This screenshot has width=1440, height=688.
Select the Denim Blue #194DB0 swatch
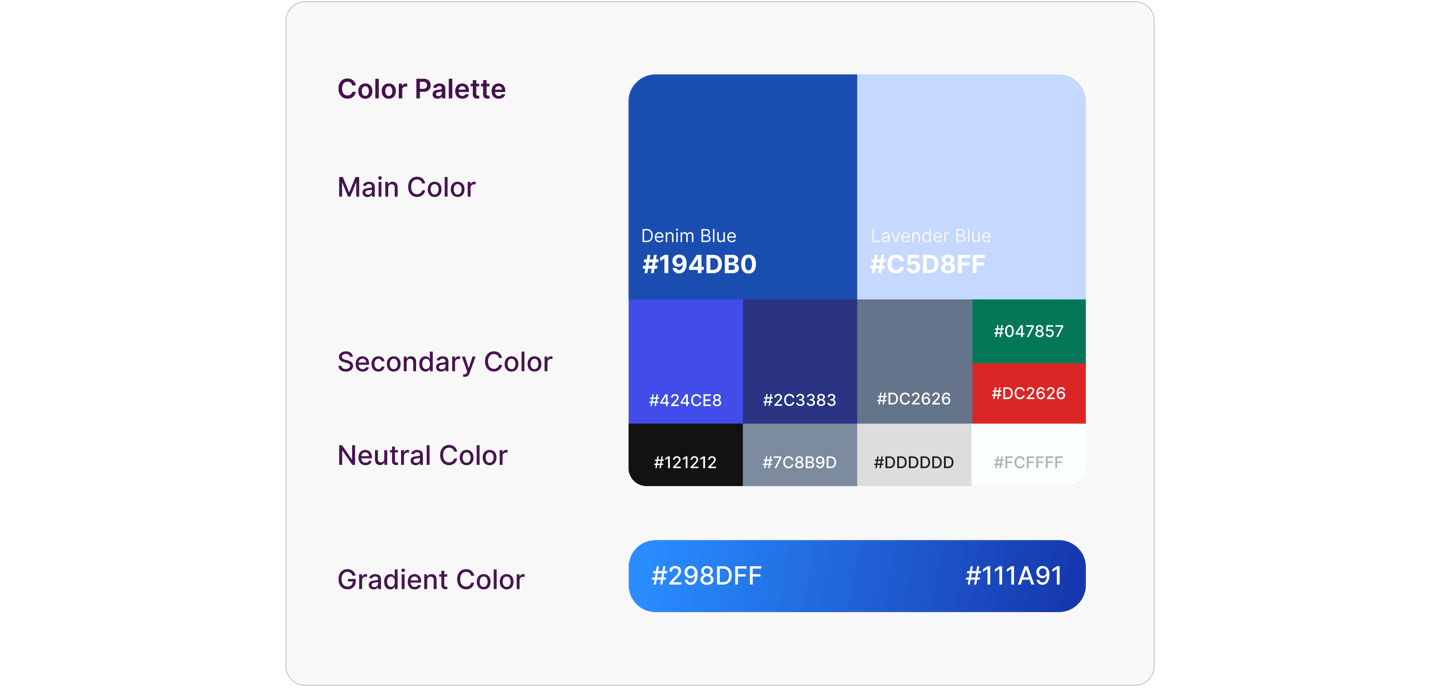743,187
